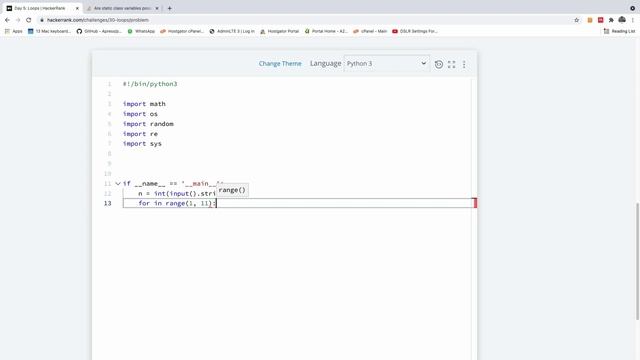Click the '#!/bin/python3' shebang line
This screenshot has width=640, height=360.
(x=150, y=84)
